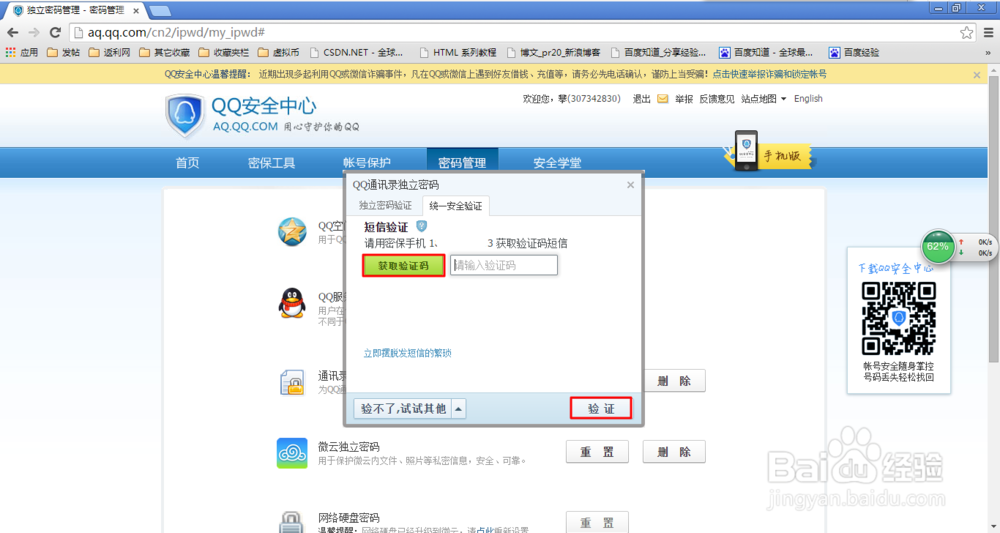Click the 网络硬盘密码 padlock icon
1000x533 pixels.
pyautogui.click(x=292, y=523)
